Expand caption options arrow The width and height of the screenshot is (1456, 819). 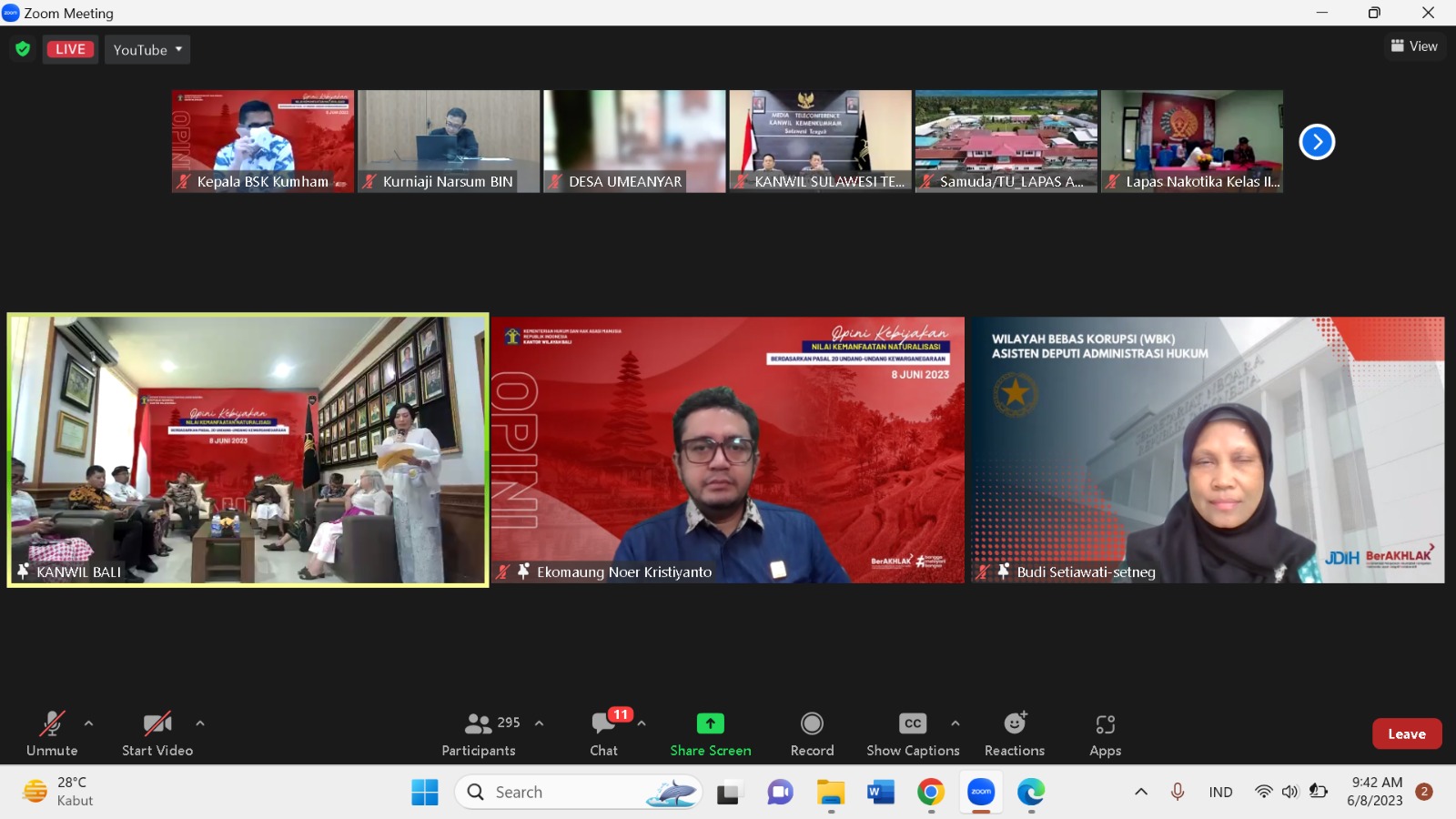click(x=955, y=723)
